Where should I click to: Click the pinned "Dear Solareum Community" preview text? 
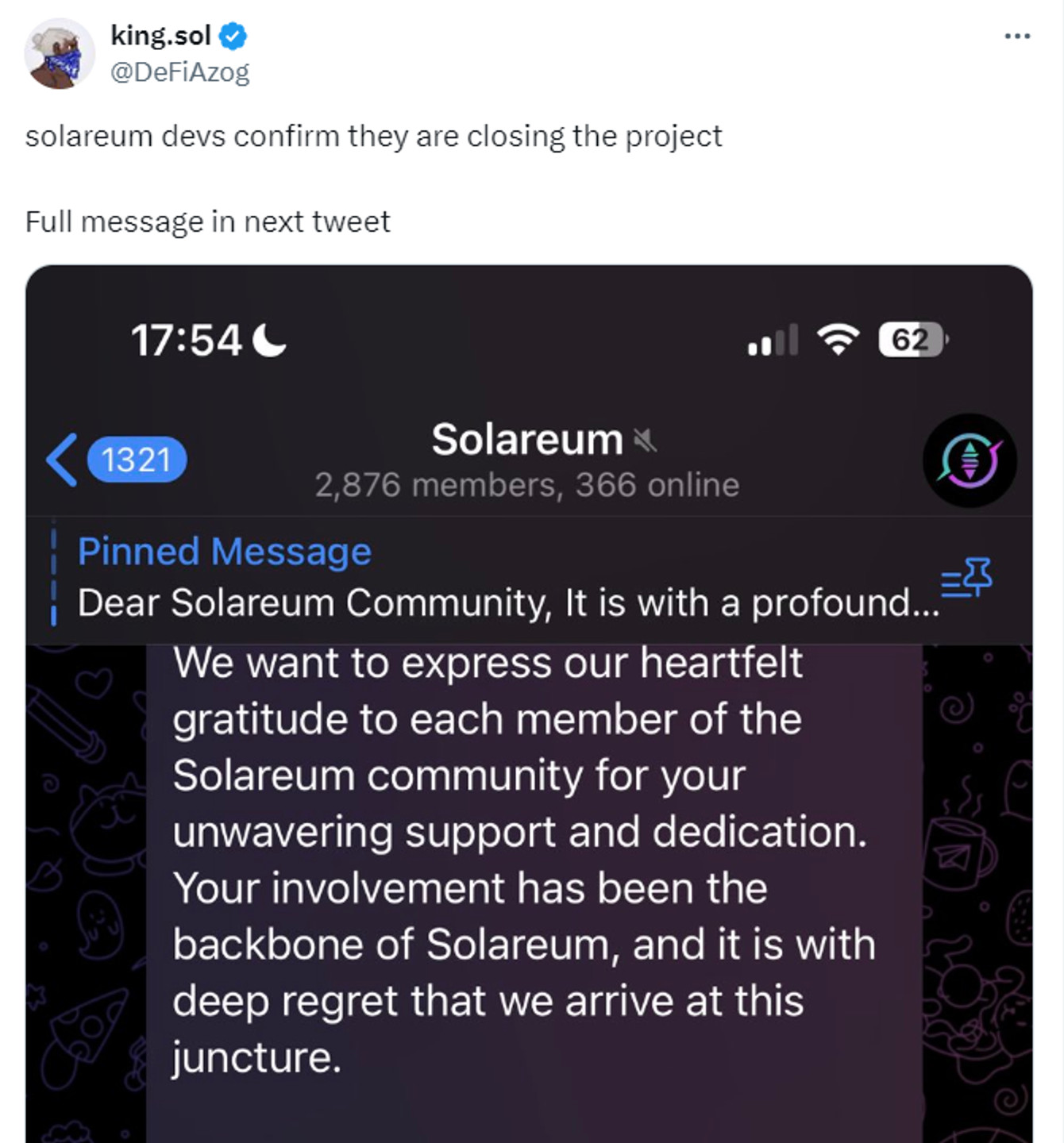click(x=508, y=603)
